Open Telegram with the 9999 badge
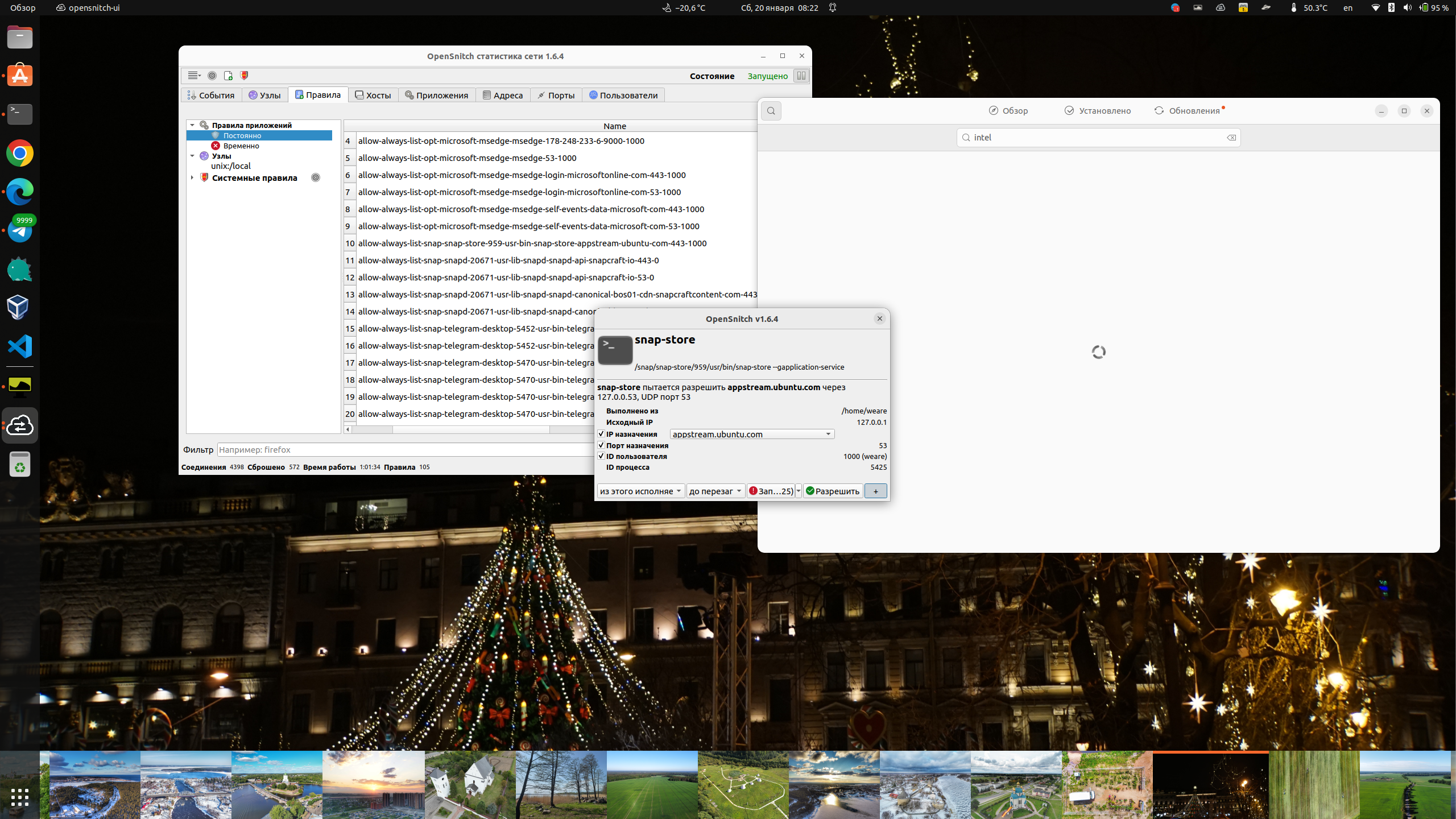The image size is (1456, 819). [x=20, y=230]
